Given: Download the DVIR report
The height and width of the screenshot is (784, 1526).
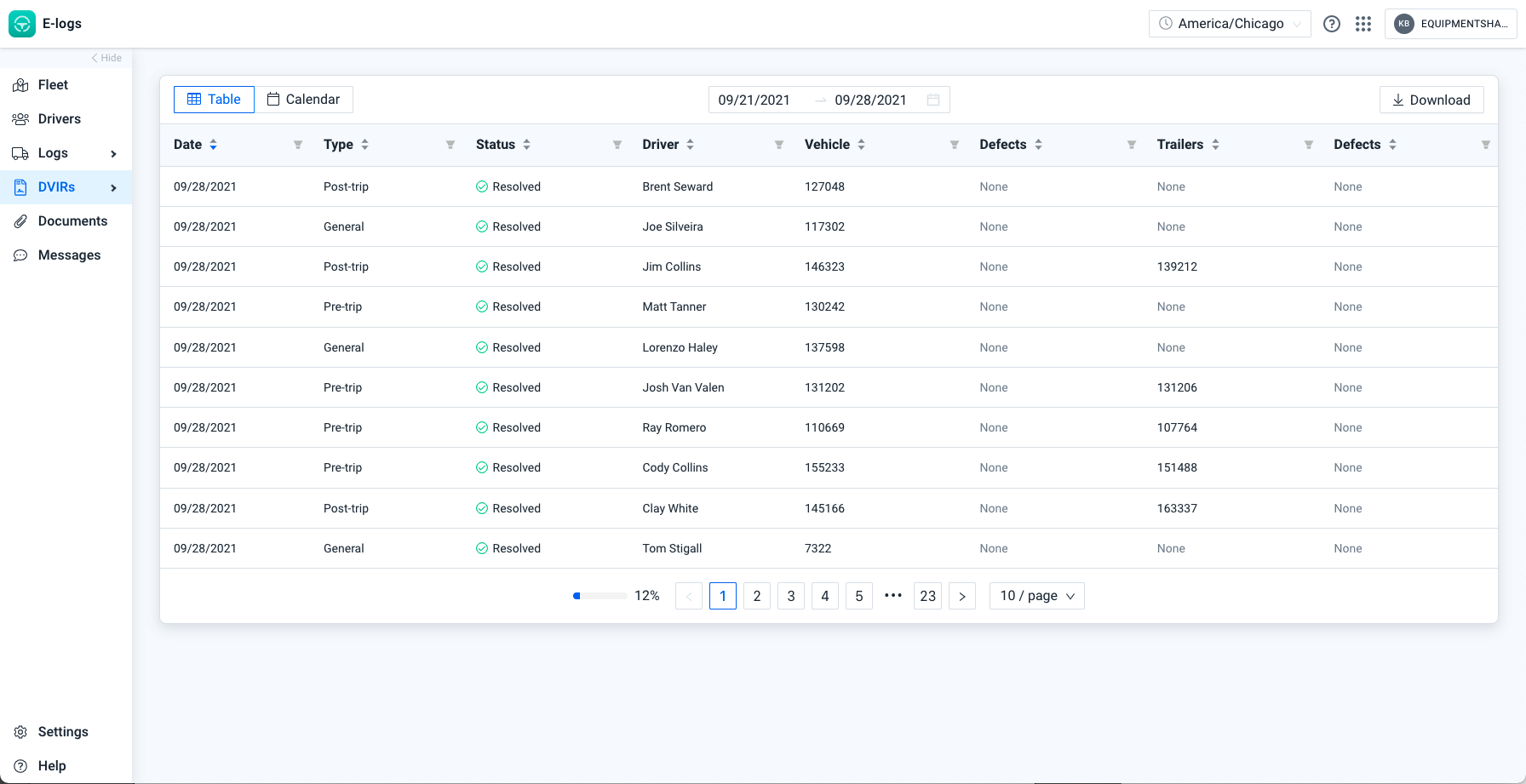Looking at the screenshot, I should pyautogui.click(x=1431, y=100).
